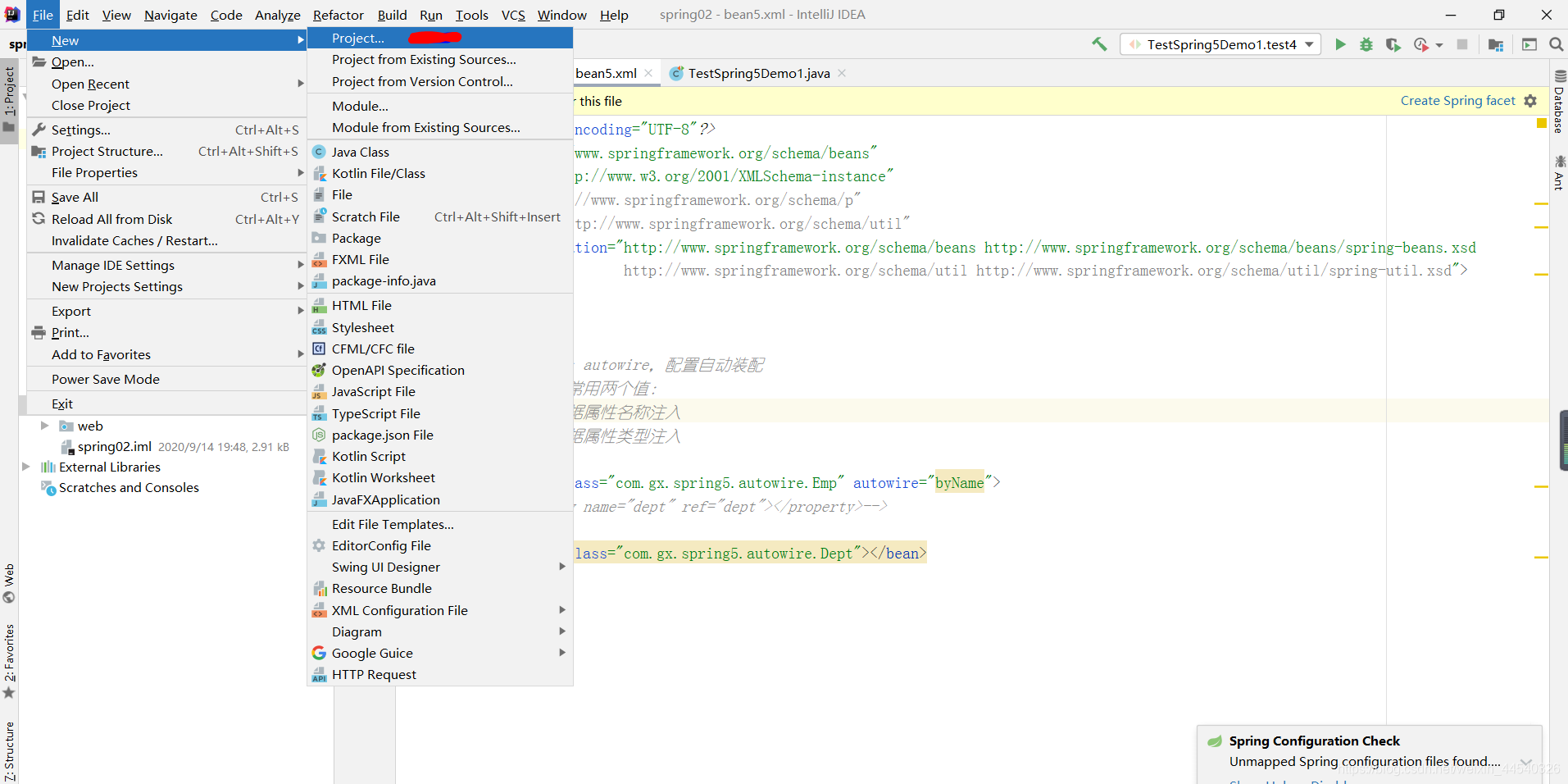Open Project Structure toolbar icon
The width and height of the screenshot is (1568, 784).
click(1496, 44)
